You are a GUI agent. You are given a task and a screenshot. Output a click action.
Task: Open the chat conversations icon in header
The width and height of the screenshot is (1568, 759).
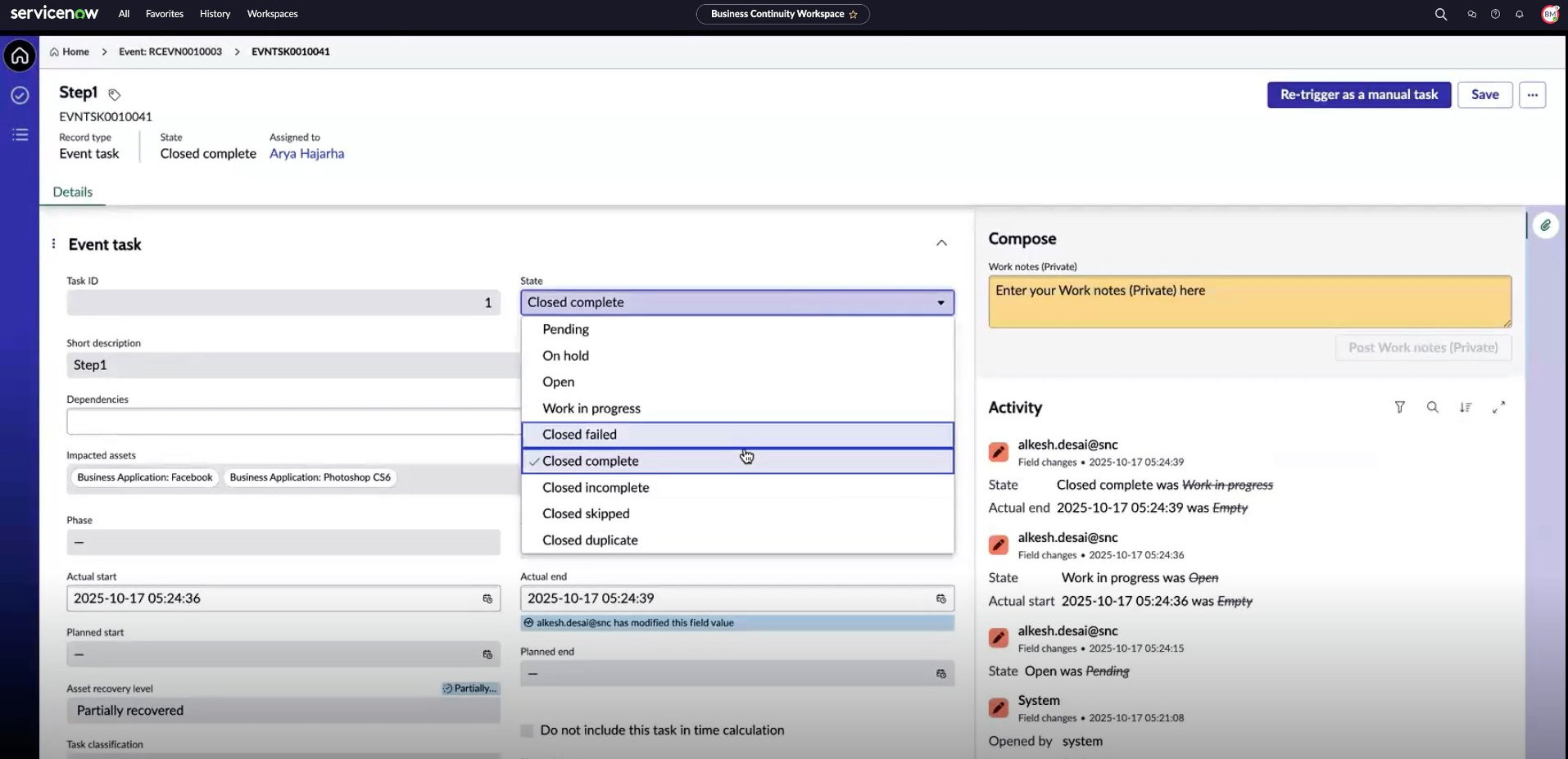[1471, 14]
